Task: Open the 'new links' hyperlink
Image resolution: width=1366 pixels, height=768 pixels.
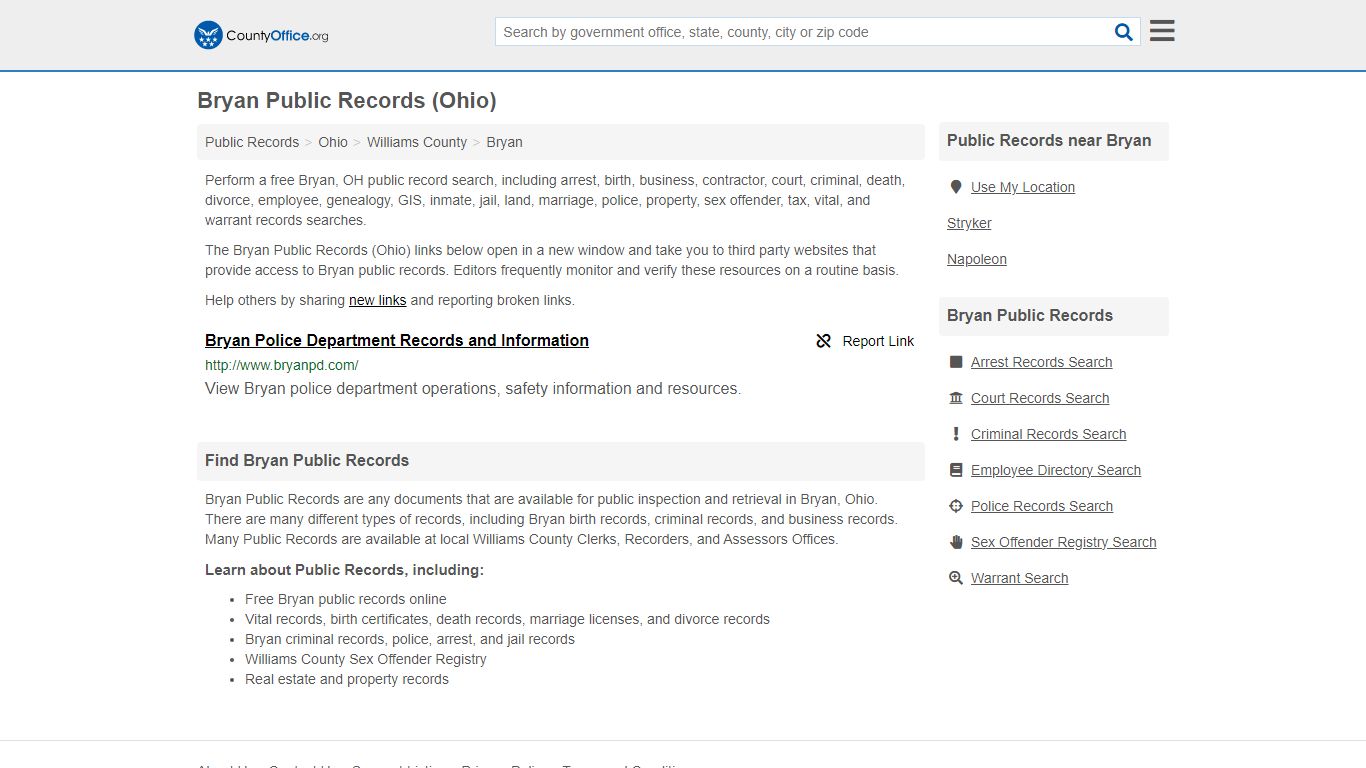Action: coord(377,300)
